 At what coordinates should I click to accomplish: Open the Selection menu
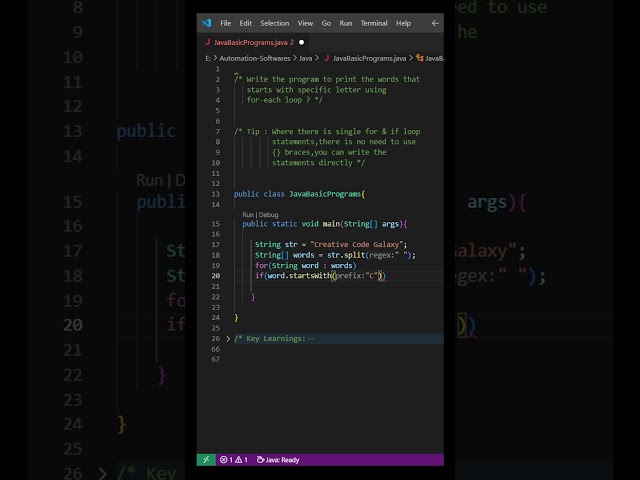point(274,23)
